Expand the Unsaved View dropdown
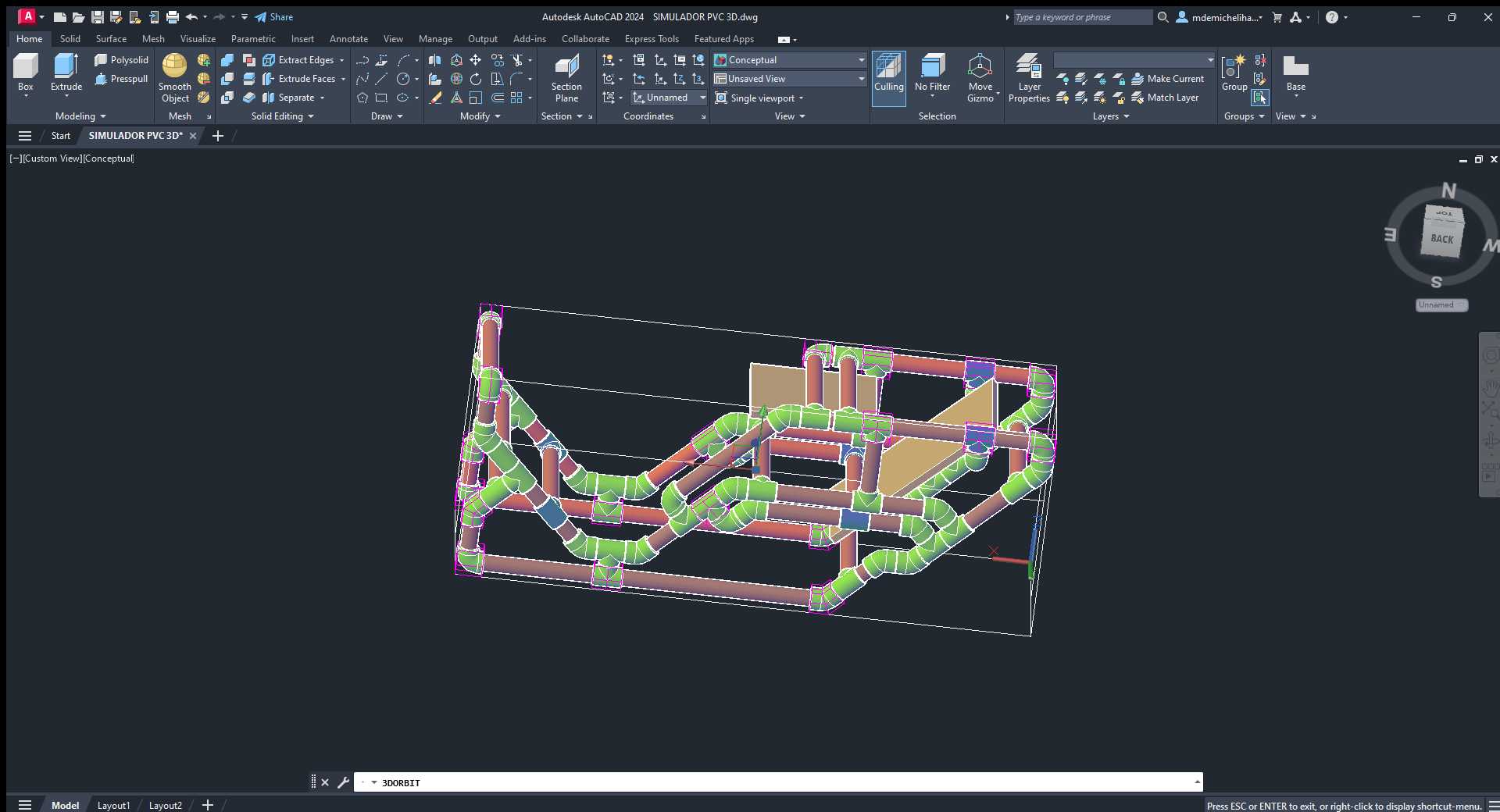The height and width of the screenshot is (812, 1500). tap(790, 79)
